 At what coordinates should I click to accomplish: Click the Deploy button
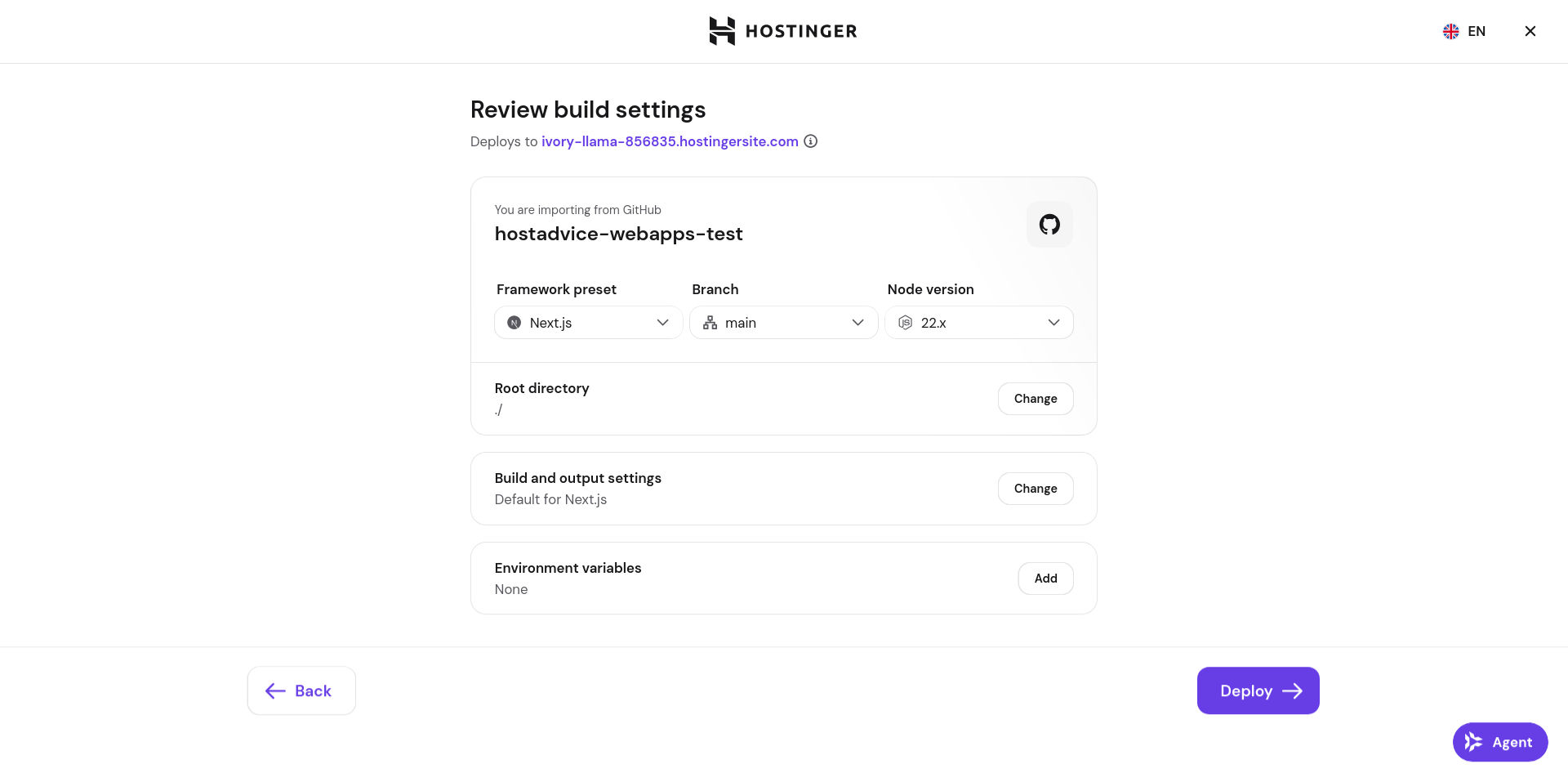(1258, 690)
